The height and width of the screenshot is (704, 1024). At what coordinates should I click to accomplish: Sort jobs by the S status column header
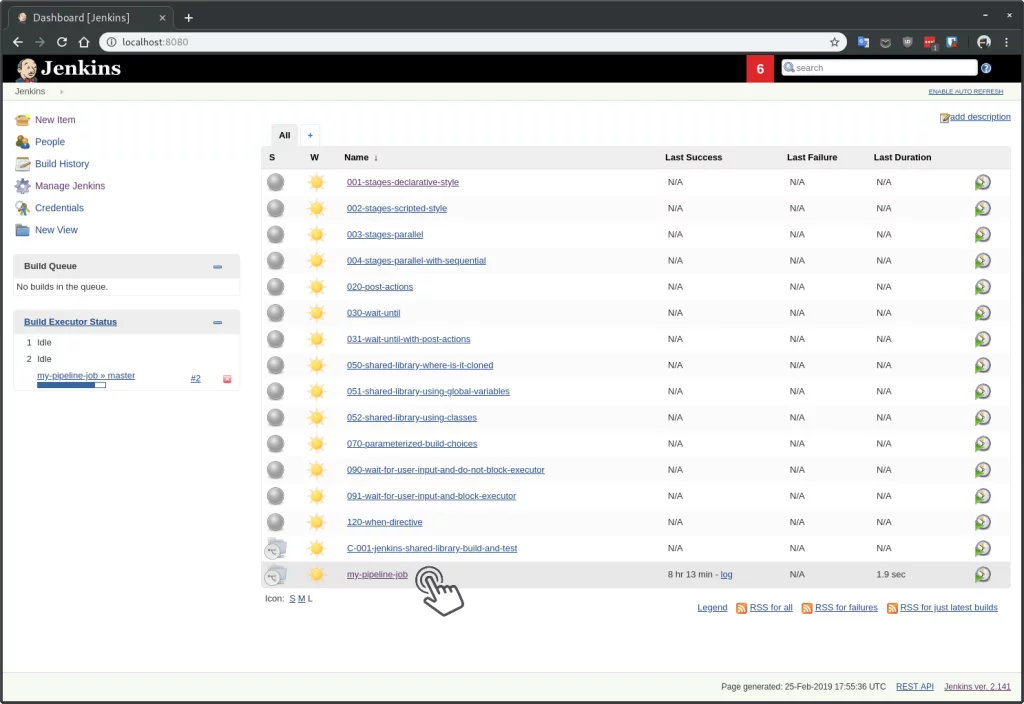[x=272, y=157]
